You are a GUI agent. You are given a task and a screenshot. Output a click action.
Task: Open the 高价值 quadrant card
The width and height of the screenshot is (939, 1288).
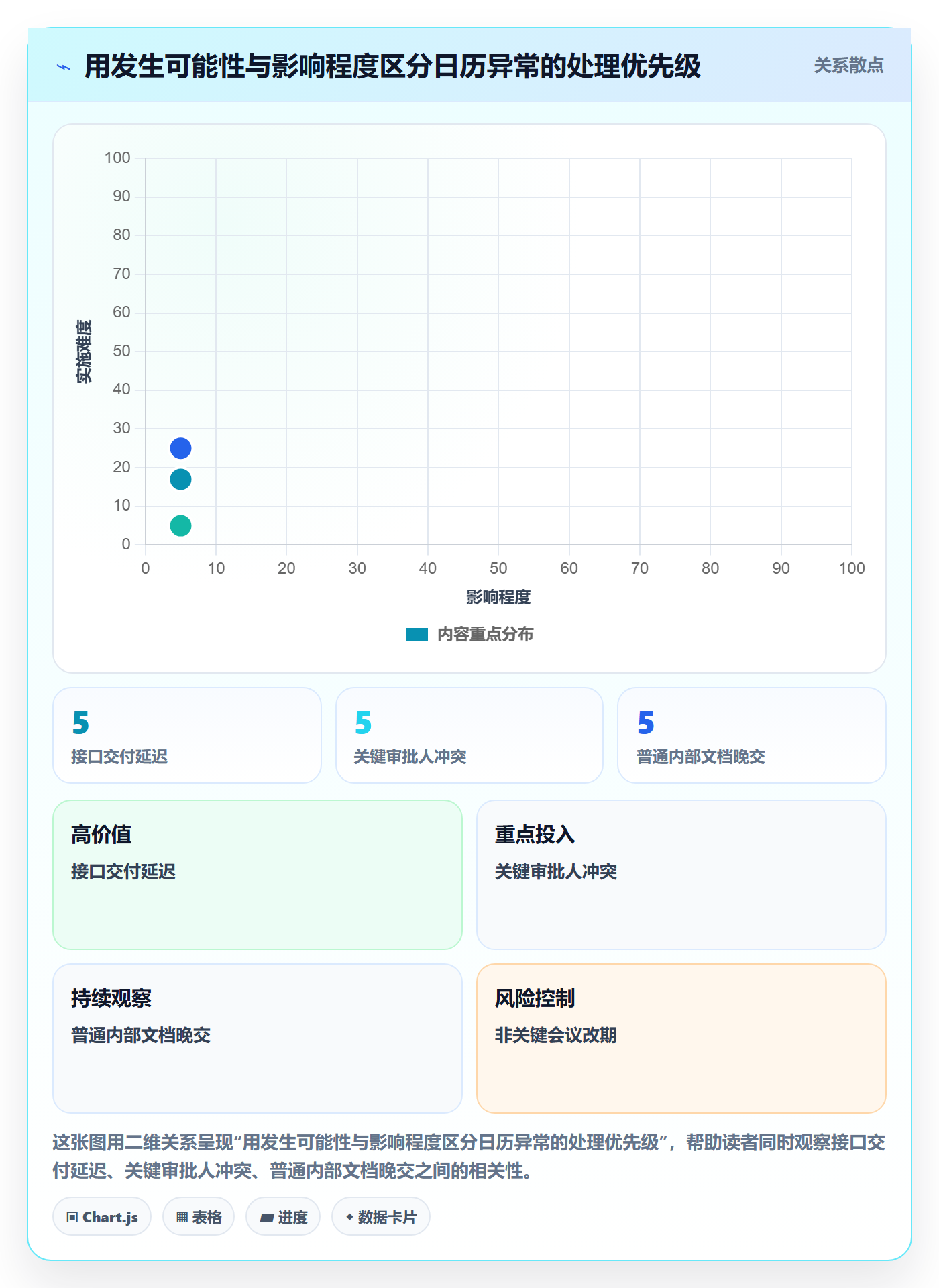258,875
